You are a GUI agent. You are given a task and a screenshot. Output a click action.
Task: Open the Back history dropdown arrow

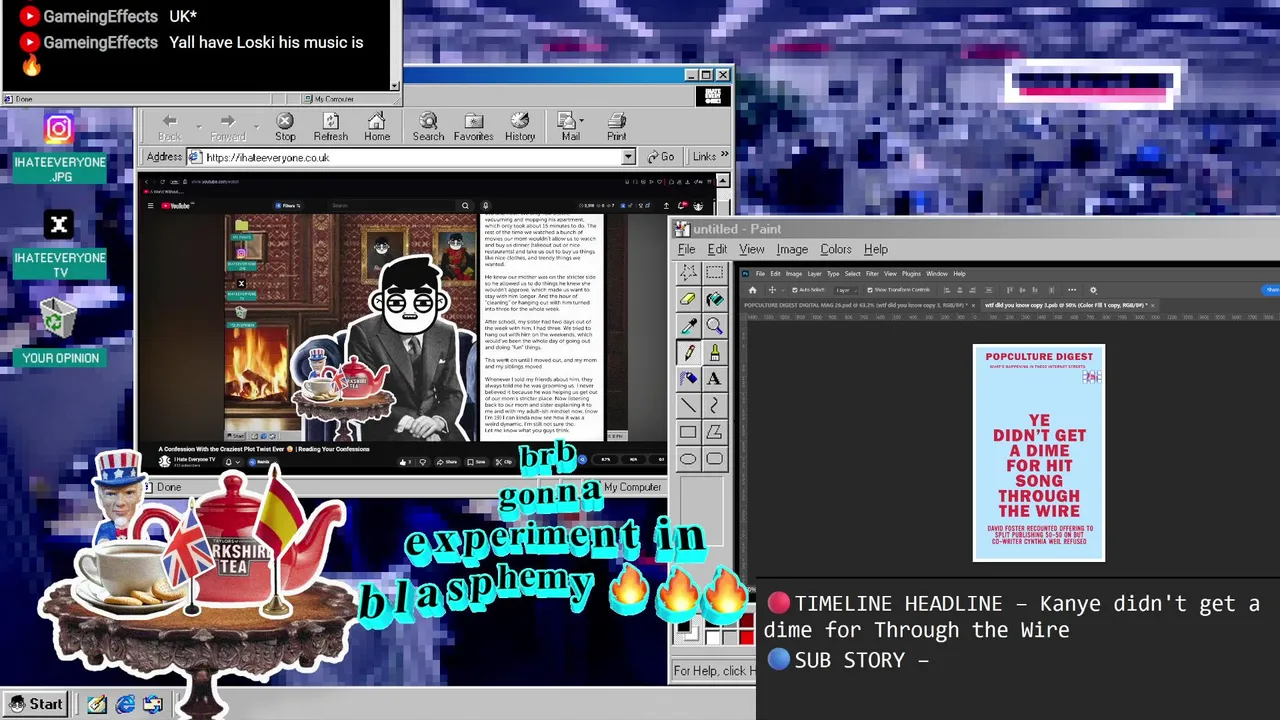pos(197,127)
